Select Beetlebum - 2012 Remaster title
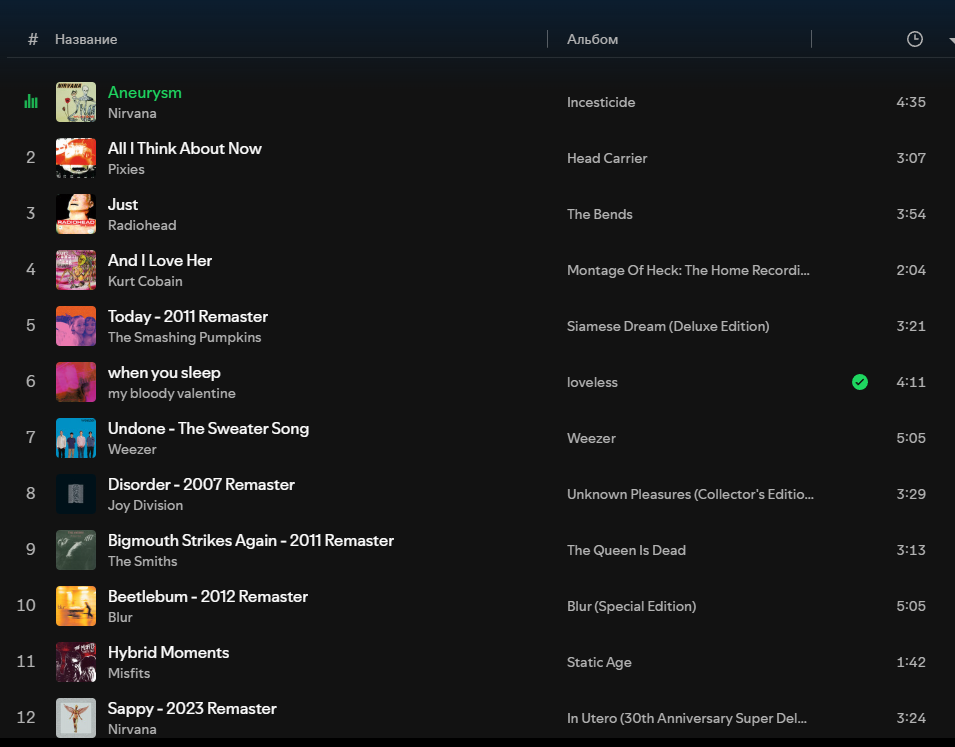Image resolution: width=955 pixels, height=747 pixels. (208, 597)
